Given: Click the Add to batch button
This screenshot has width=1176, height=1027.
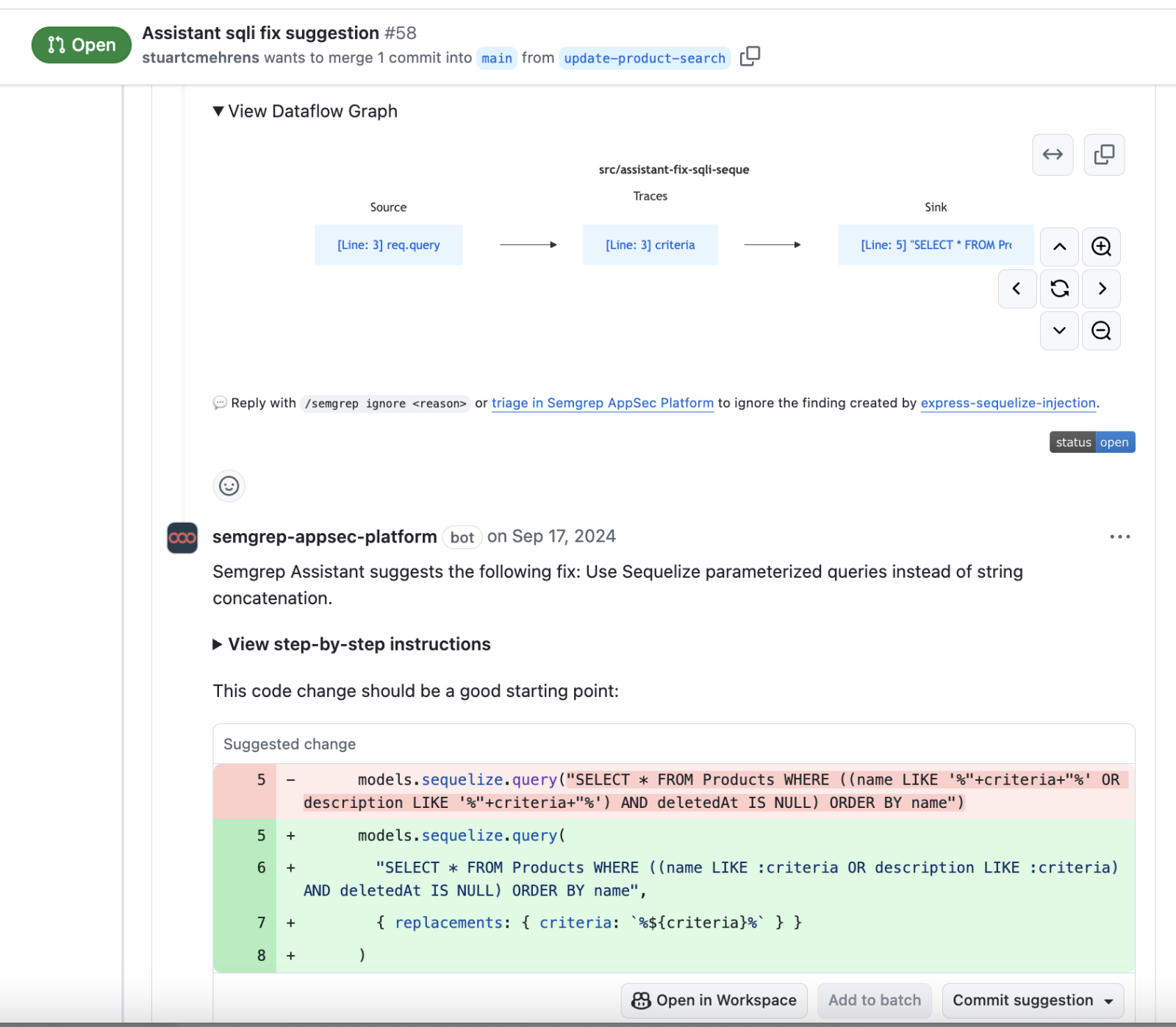Looking at the screenshot, I should [x=874, y=1001].
